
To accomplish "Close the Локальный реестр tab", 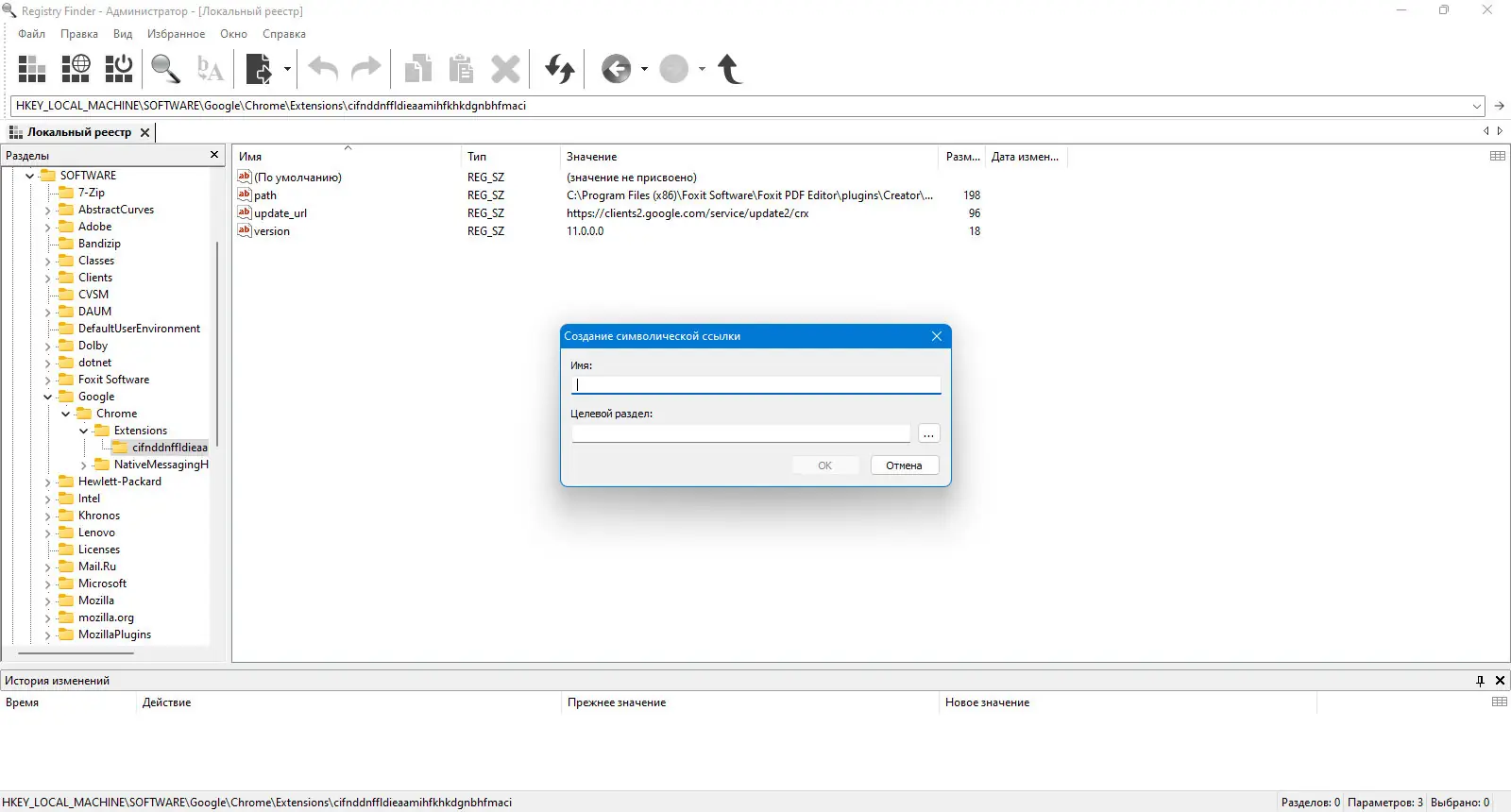I will point(144,132).
